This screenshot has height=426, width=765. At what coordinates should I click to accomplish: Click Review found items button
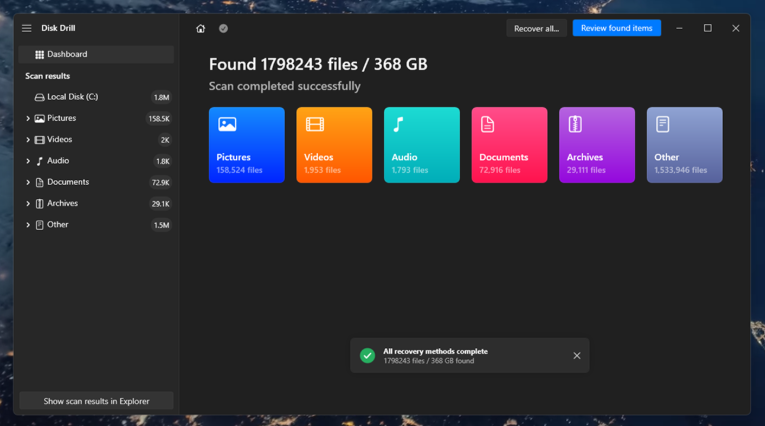(616, 28)
